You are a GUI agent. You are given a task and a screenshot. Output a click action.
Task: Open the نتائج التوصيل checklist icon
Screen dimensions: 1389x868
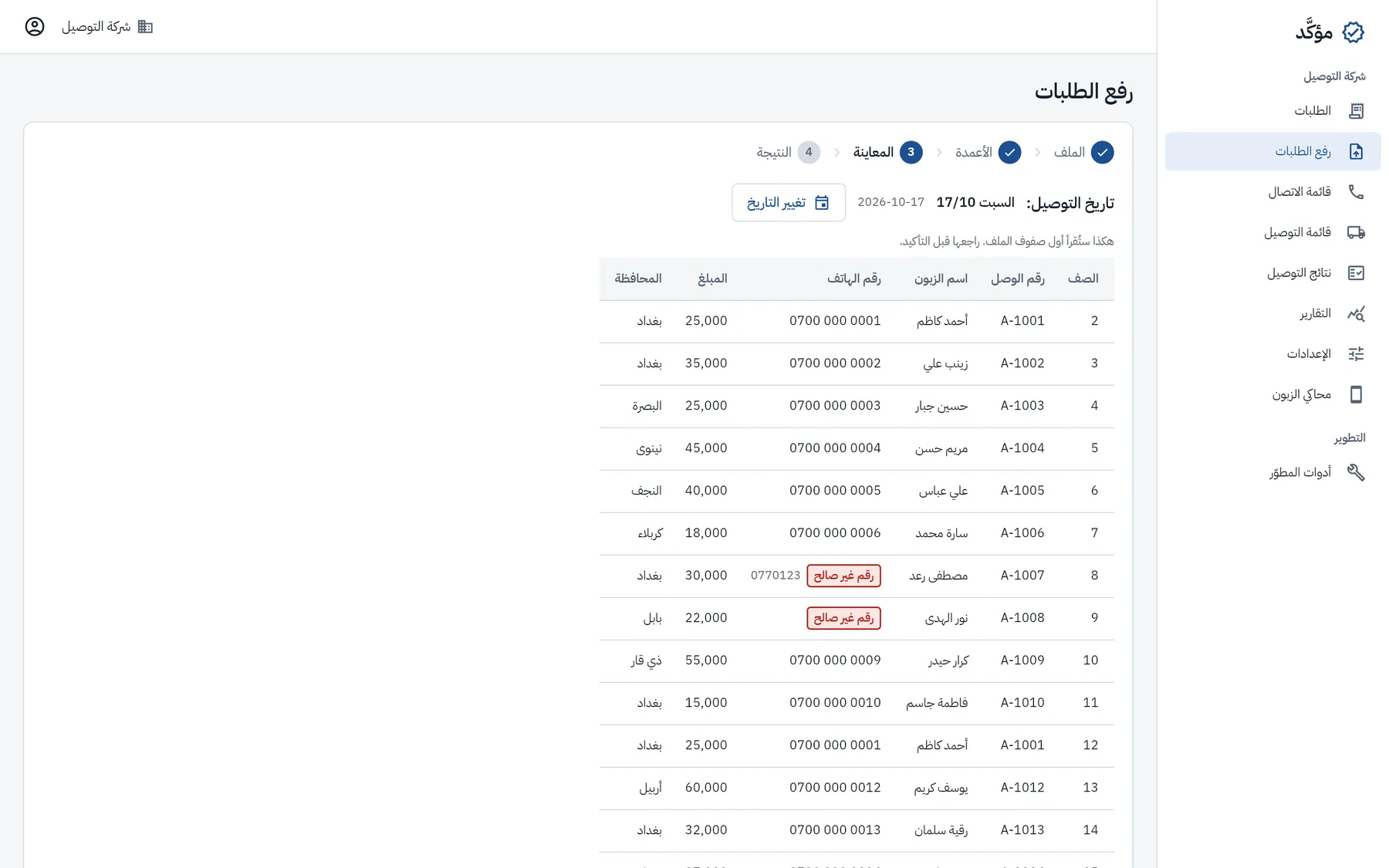(x=1356, y=273)
